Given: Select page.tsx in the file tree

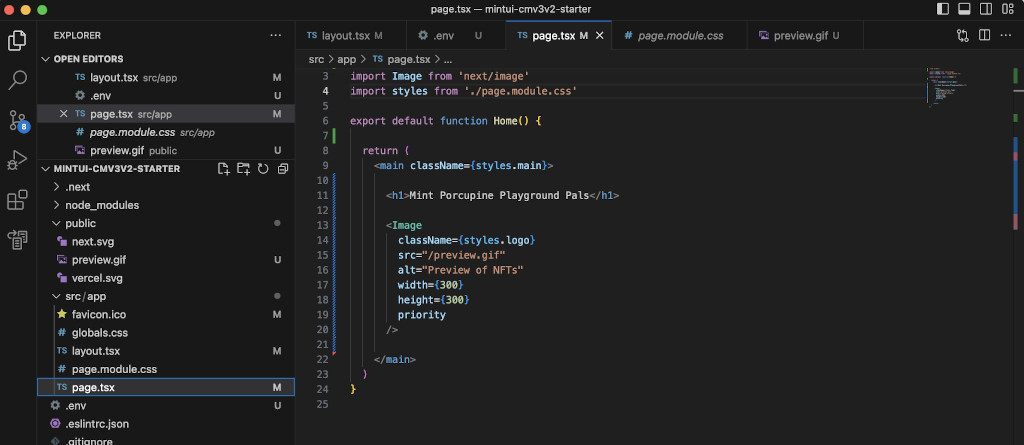Looking at the screenshot, I should pos(166,387).
